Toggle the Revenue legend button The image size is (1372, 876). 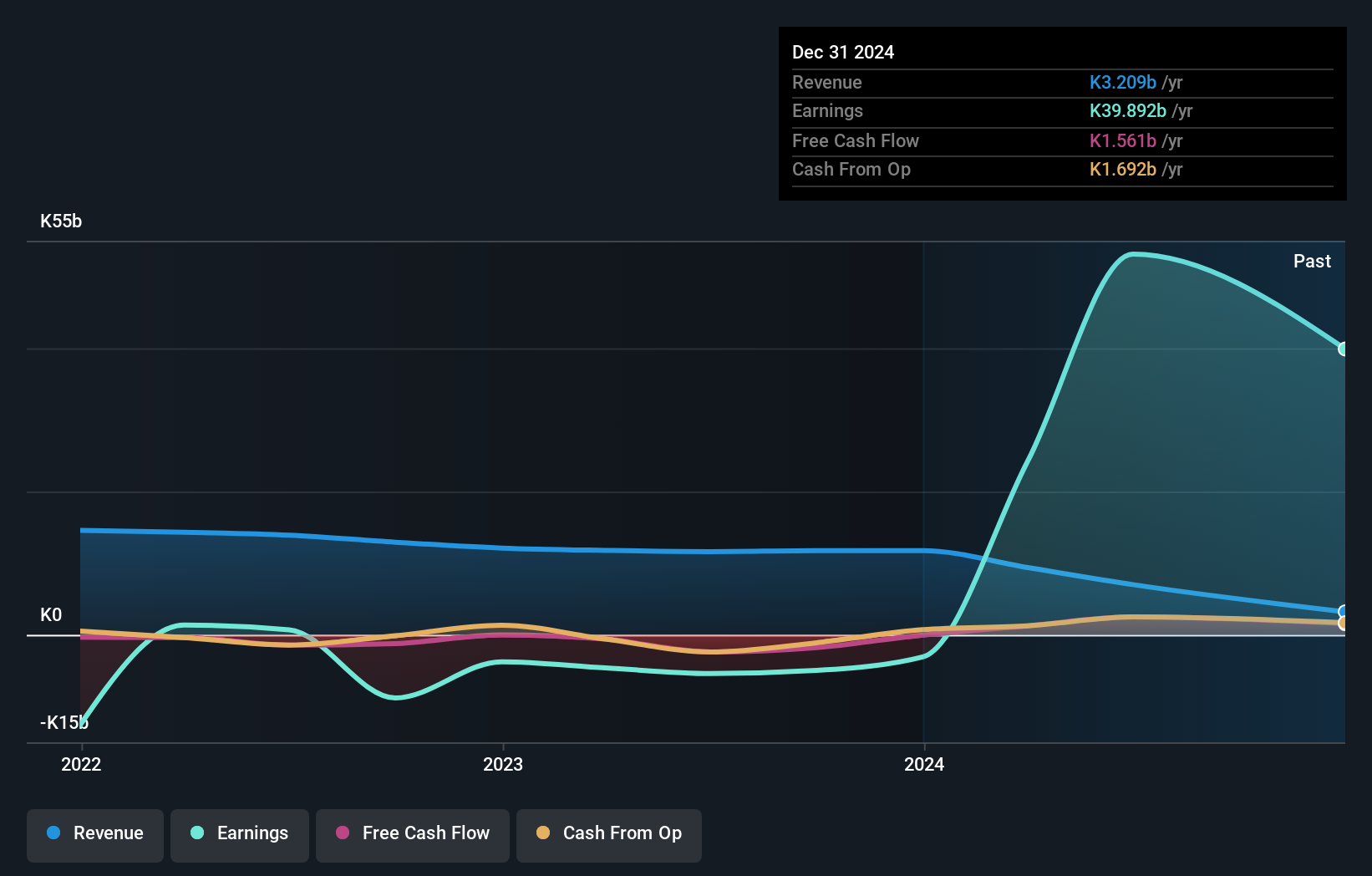click(x=95, y=835)
